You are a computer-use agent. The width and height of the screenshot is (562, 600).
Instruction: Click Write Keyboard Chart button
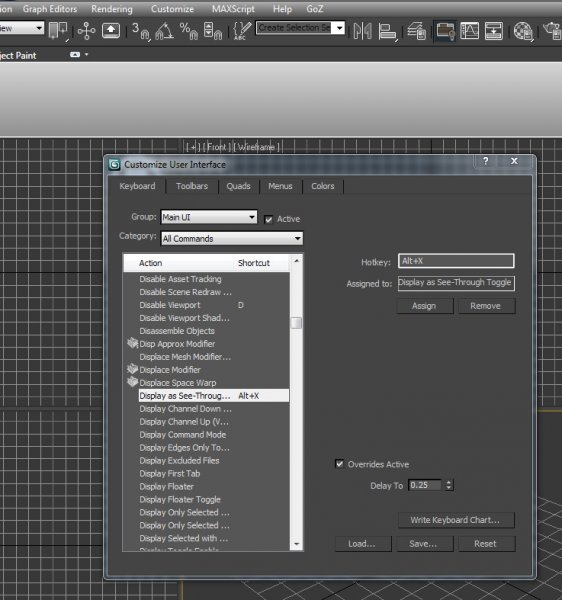[x=456, y=520]
